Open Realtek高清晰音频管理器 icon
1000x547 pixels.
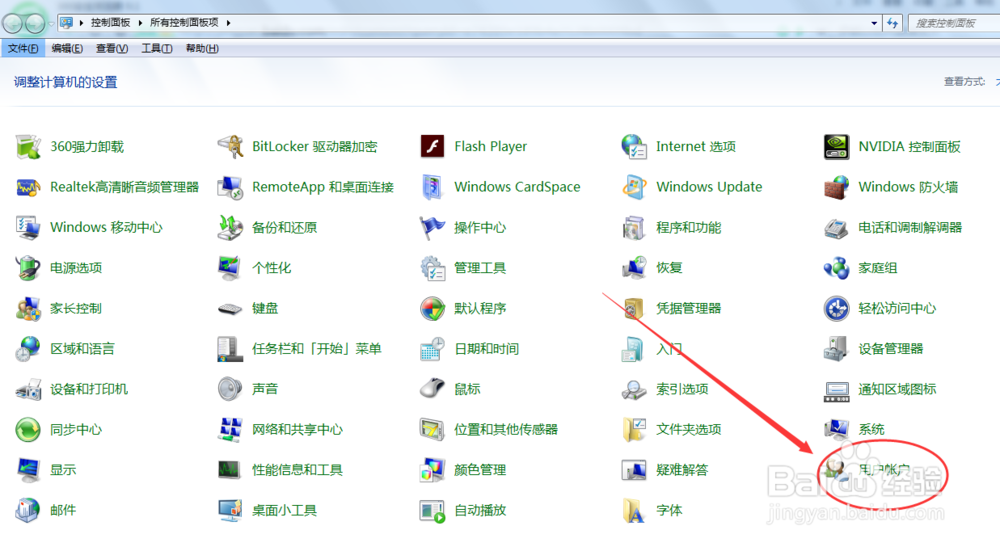pos(28,187)
